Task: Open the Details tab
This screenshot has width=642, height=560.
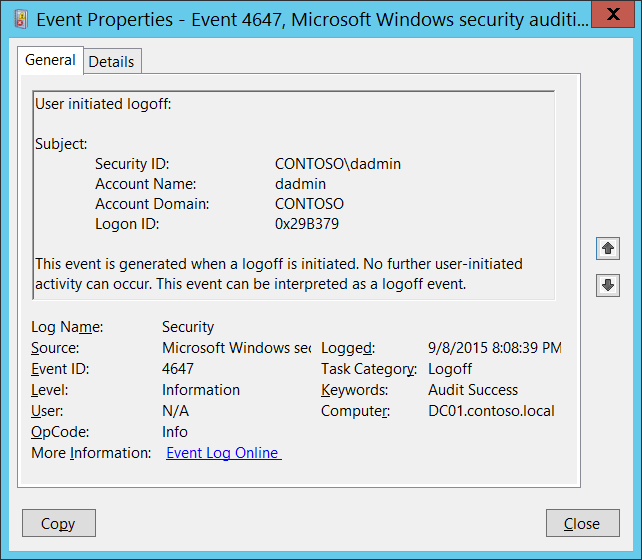Action: coord(111,62)
